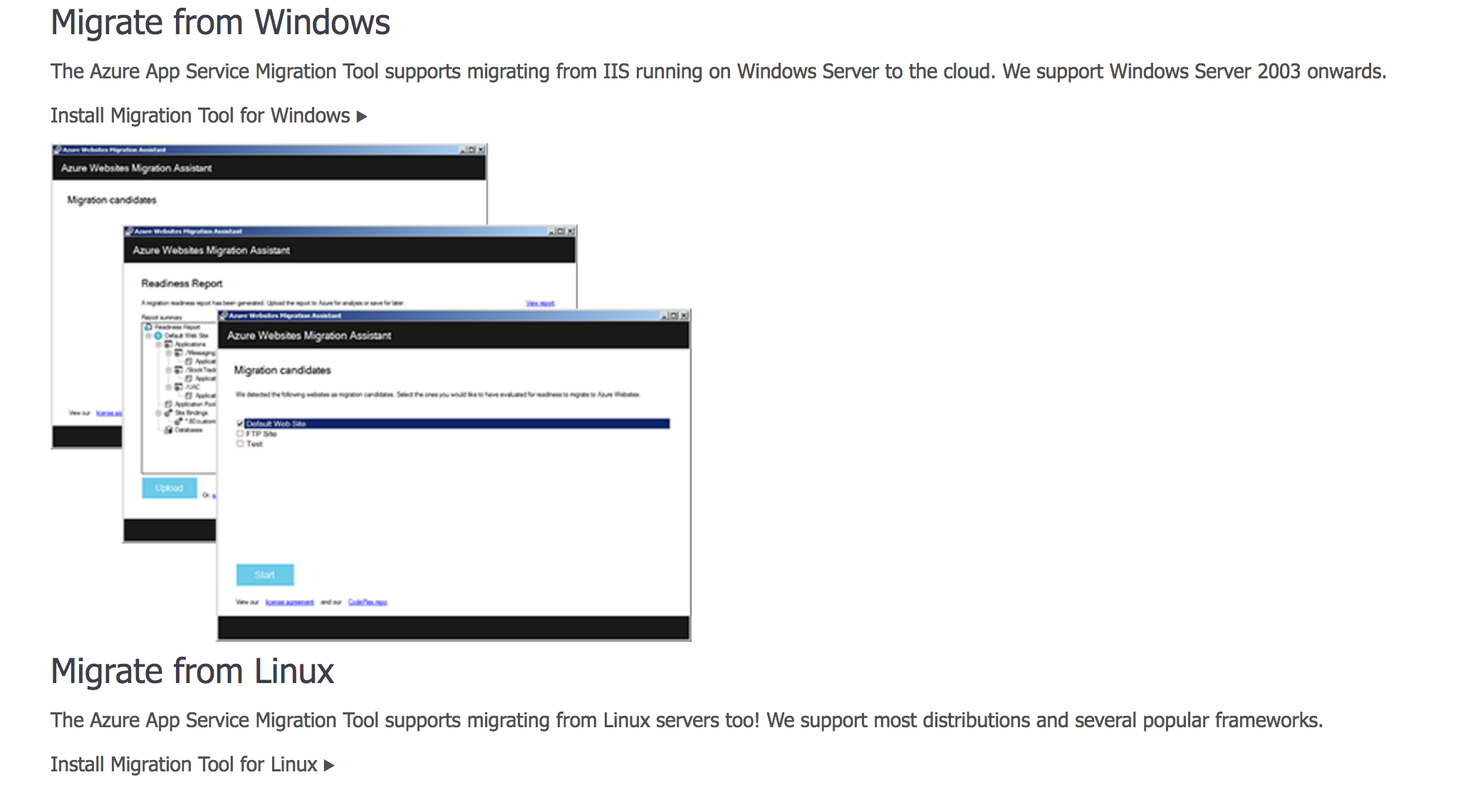Click the paragraph mentioning Windows Server 2003 onwards
Image resolution: width=1473 pixels, height=812 pixels.
[x=719, y=71]
